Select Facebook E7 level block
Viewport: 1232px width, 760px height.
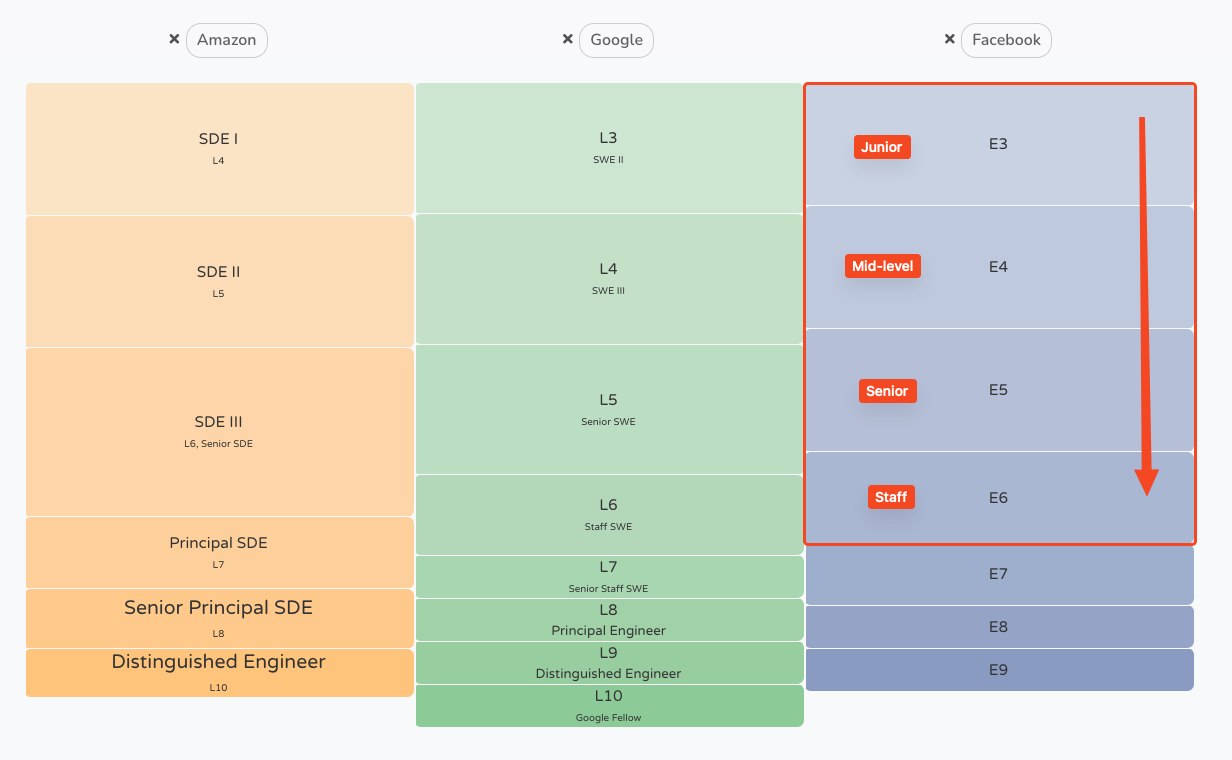(x=998, y=574)
